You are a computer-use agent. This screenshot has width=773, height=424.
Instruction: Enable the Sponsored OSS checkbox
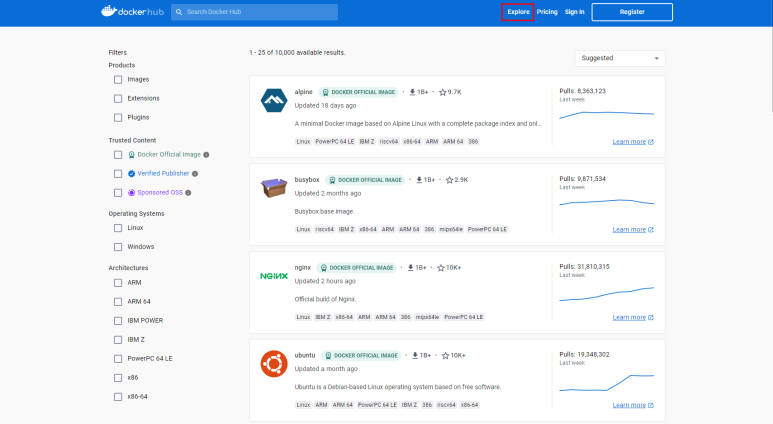(118, 193)
